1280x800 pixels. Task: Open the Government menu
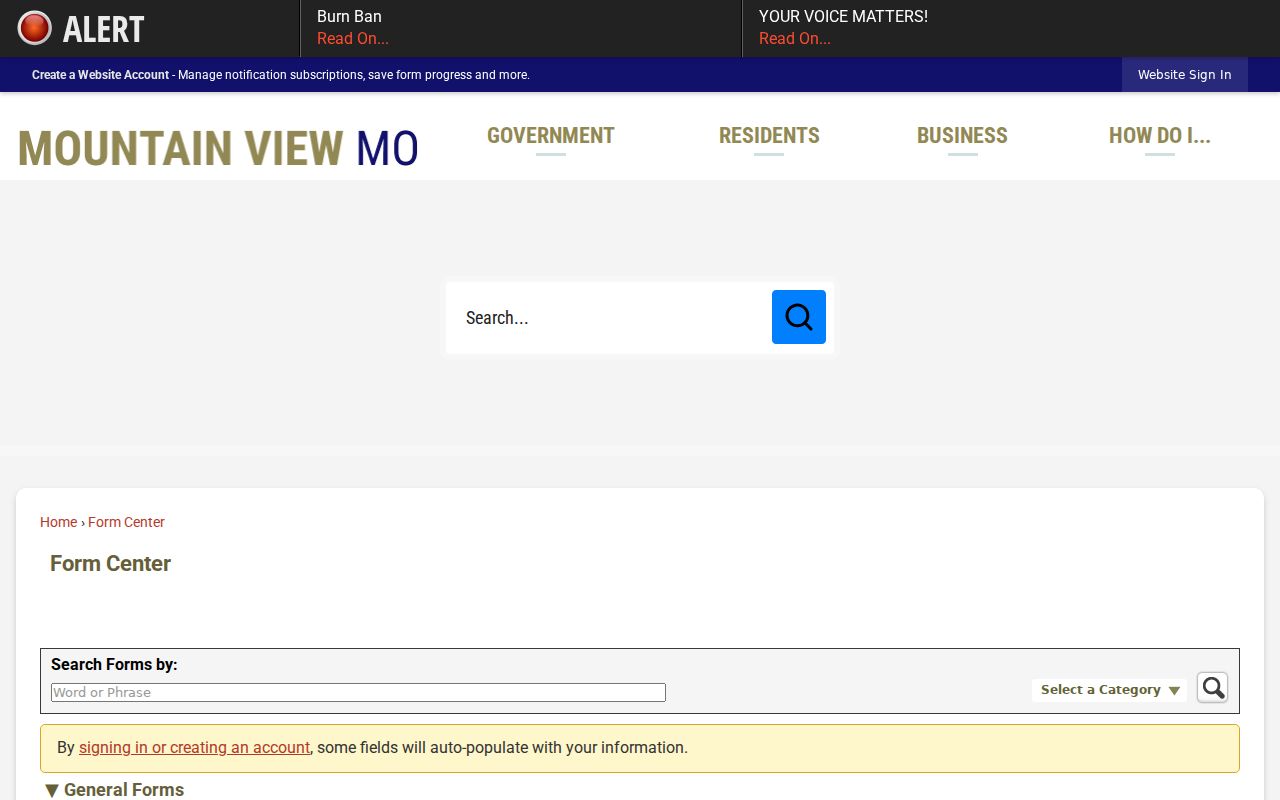click(x=551, y=136)
